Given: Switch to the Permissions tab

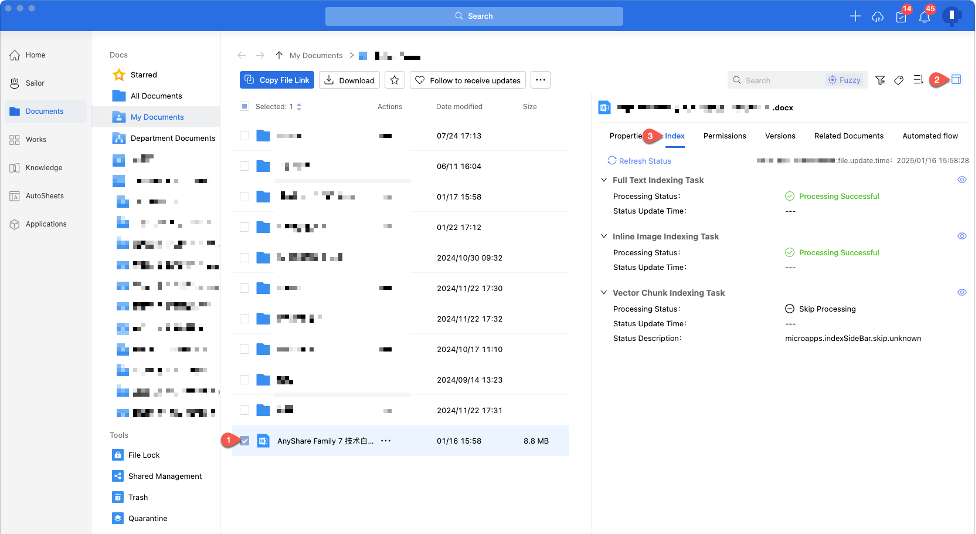Looking at the screenshot, I should pyautogui.click(x=724, y=136).
